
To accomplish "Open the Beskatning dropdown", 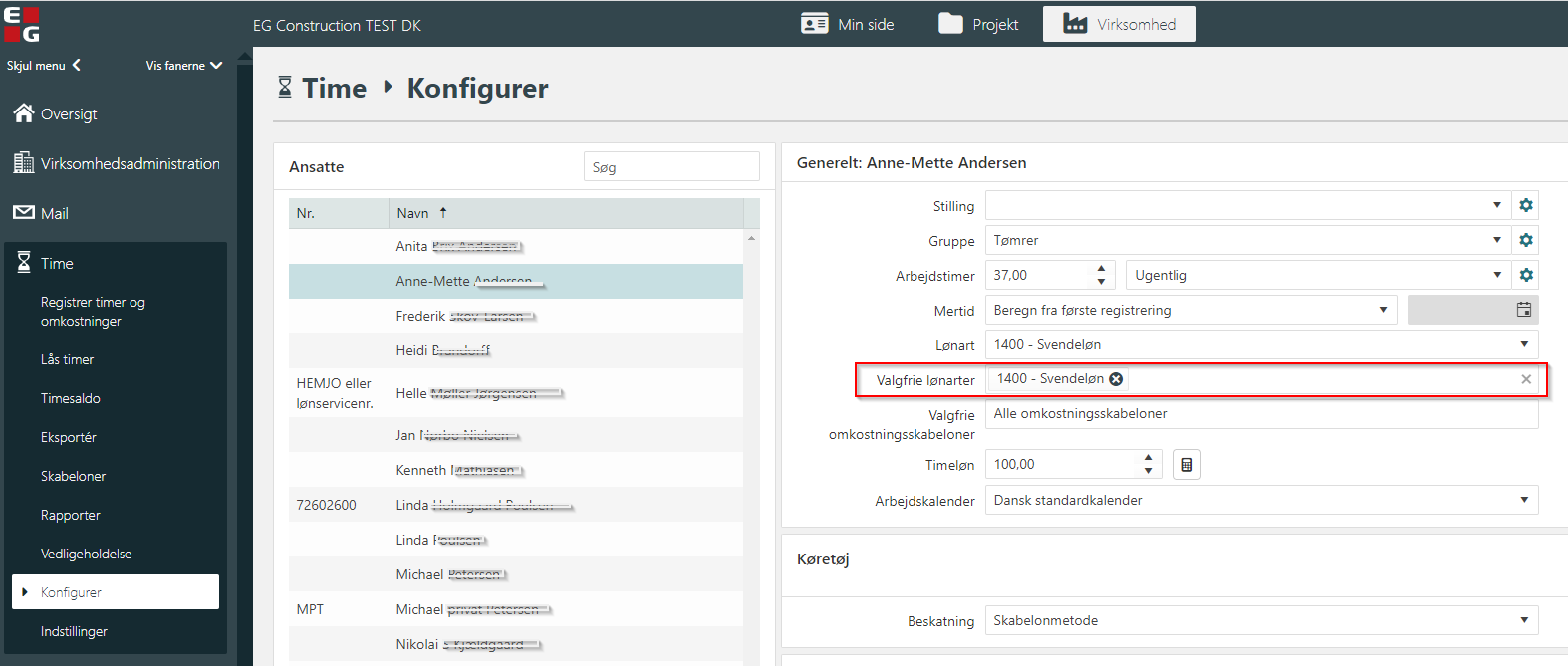I will click(1523, 621).
